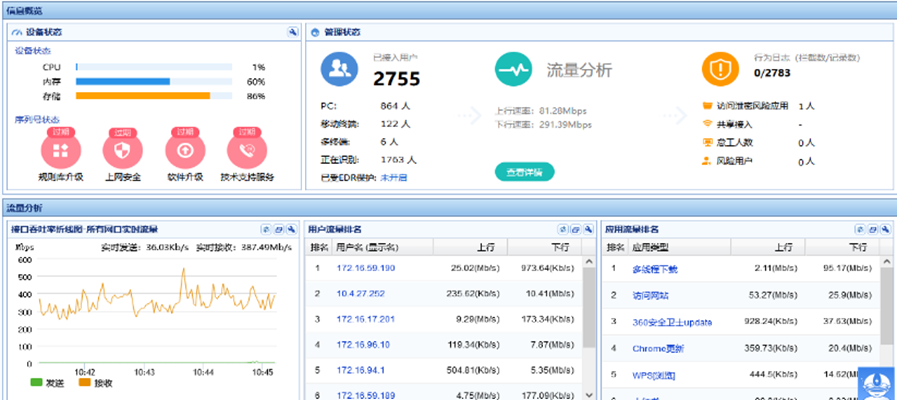Click the 技术支持服务 phone icon
The width and height of the screenshot is (897, 400).
point(247,152)
